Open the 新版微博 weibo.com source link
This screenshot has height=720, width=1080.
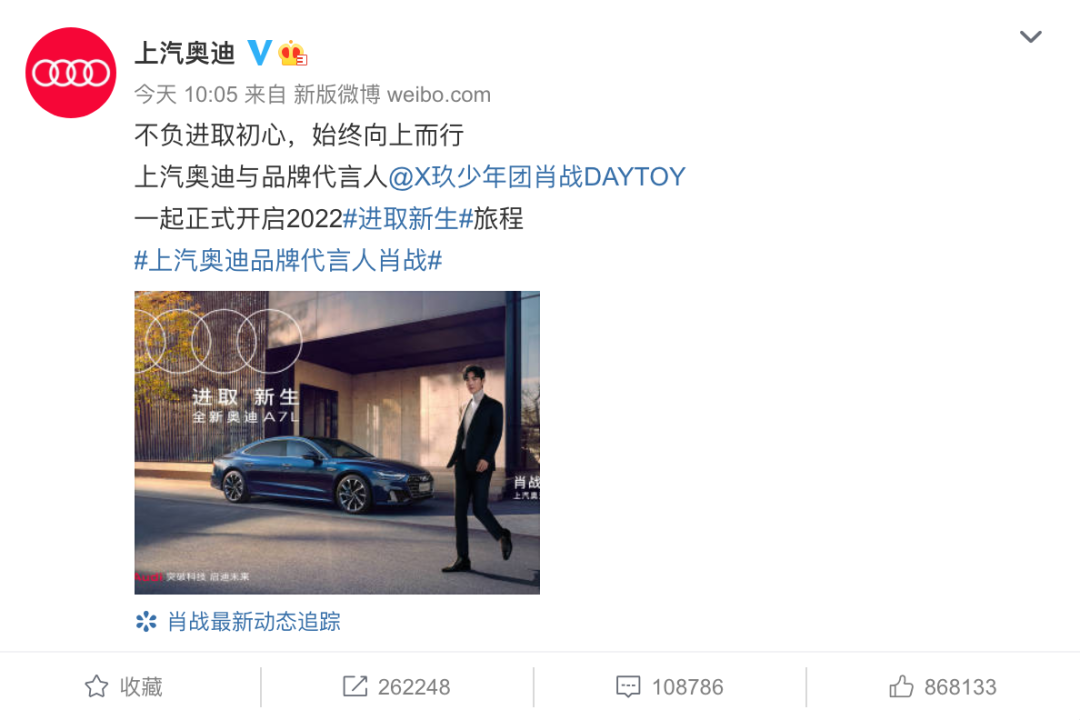pyautogui.click(x=392, y=94)
